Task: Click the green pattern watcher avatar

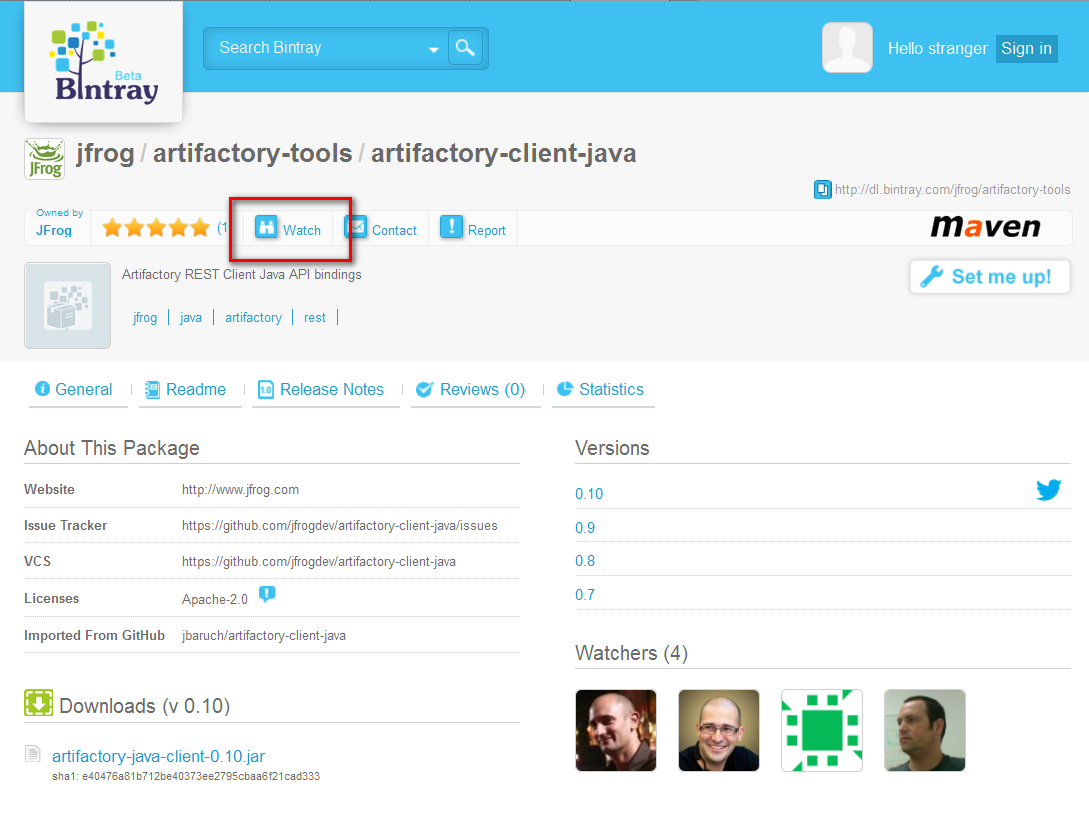Action: point(821,730)
